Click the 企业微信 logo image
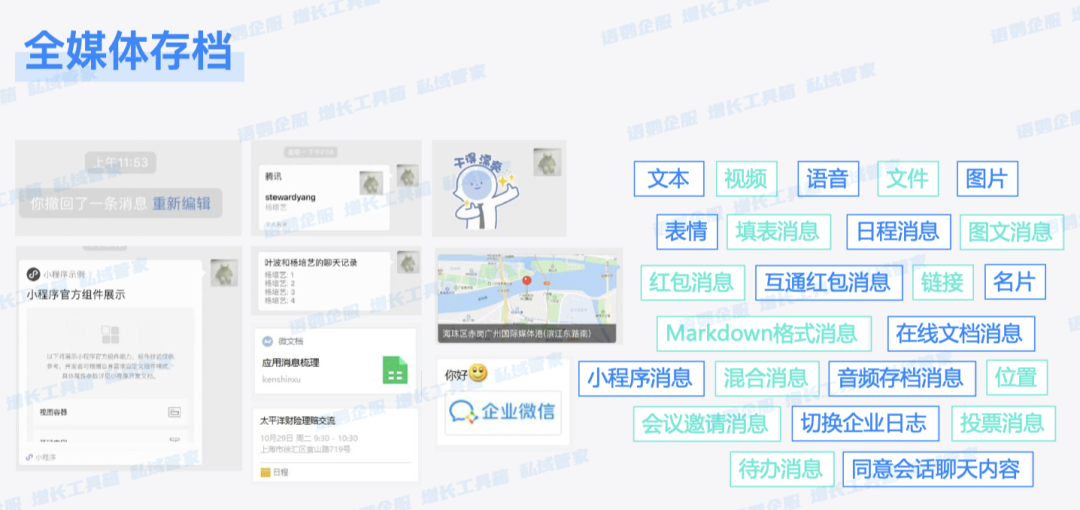The image size is (1080, 510). [x=502, y=412]
